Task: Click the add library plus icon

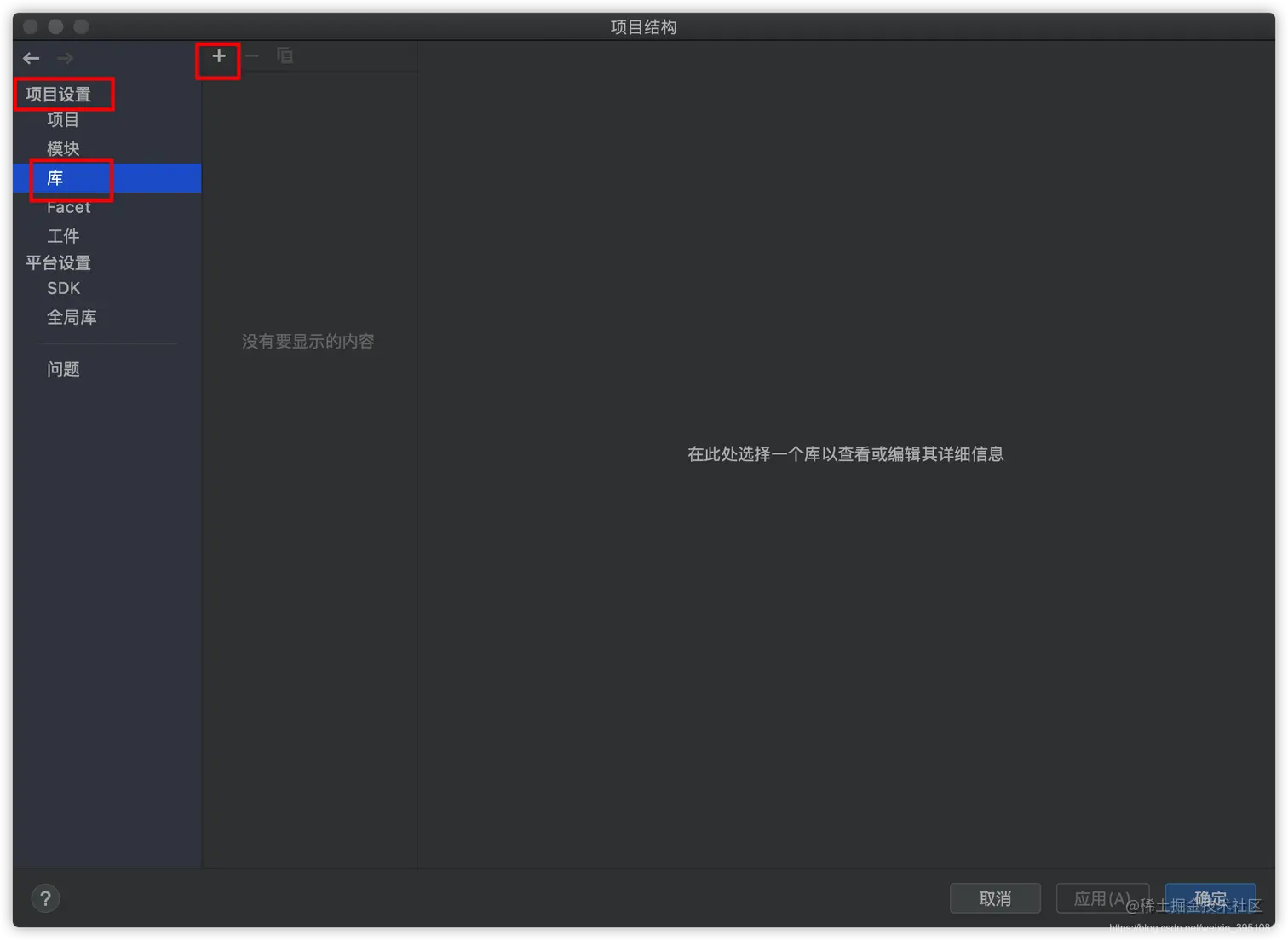Action: [218, 55]
